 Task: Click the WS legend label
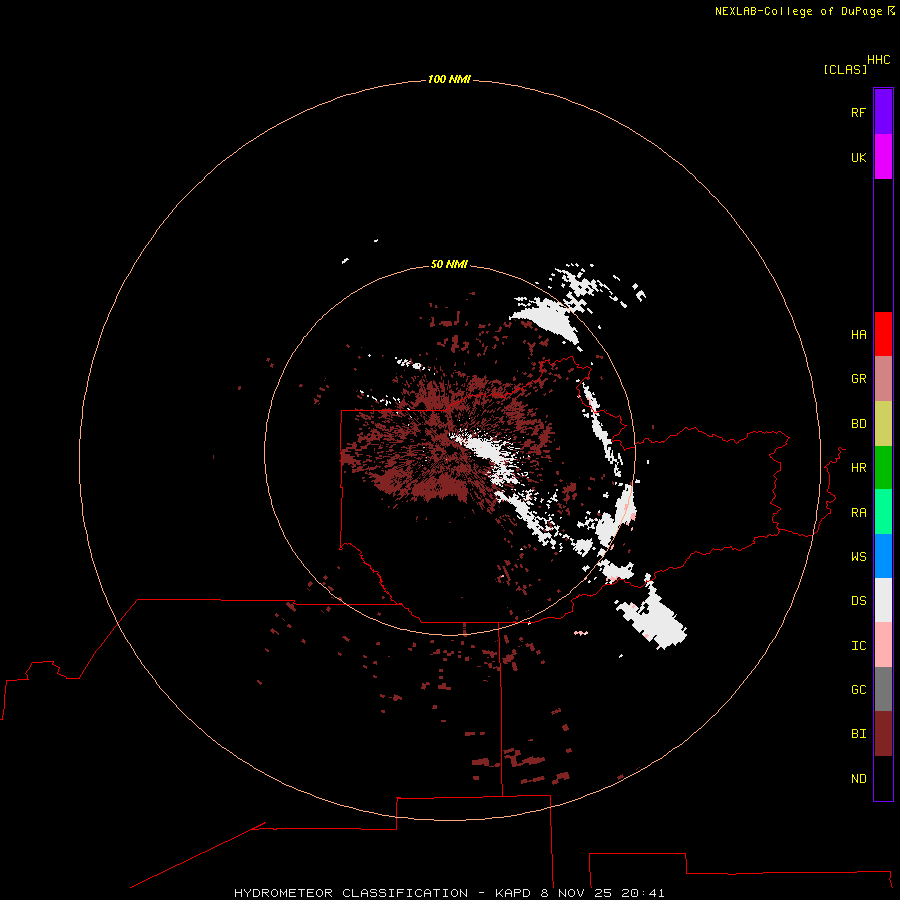[858, 557]
